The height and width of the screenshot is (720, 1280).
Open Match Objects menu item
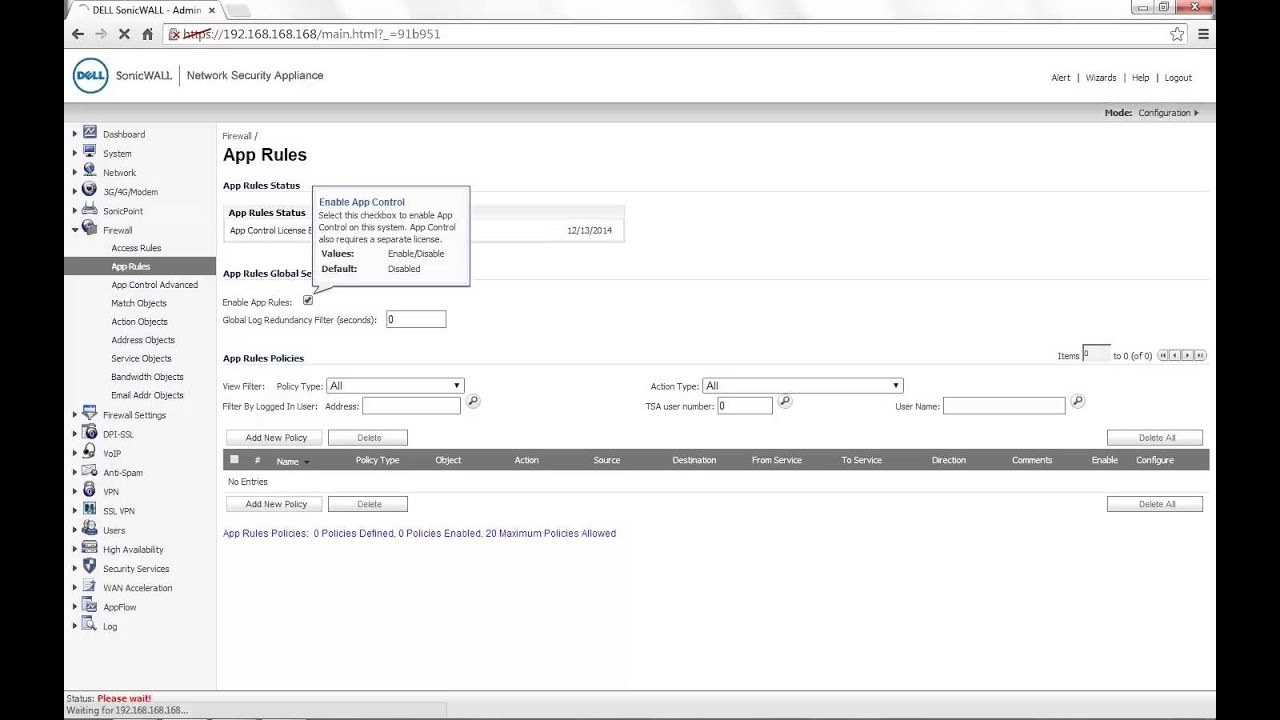tap(139, 303)
